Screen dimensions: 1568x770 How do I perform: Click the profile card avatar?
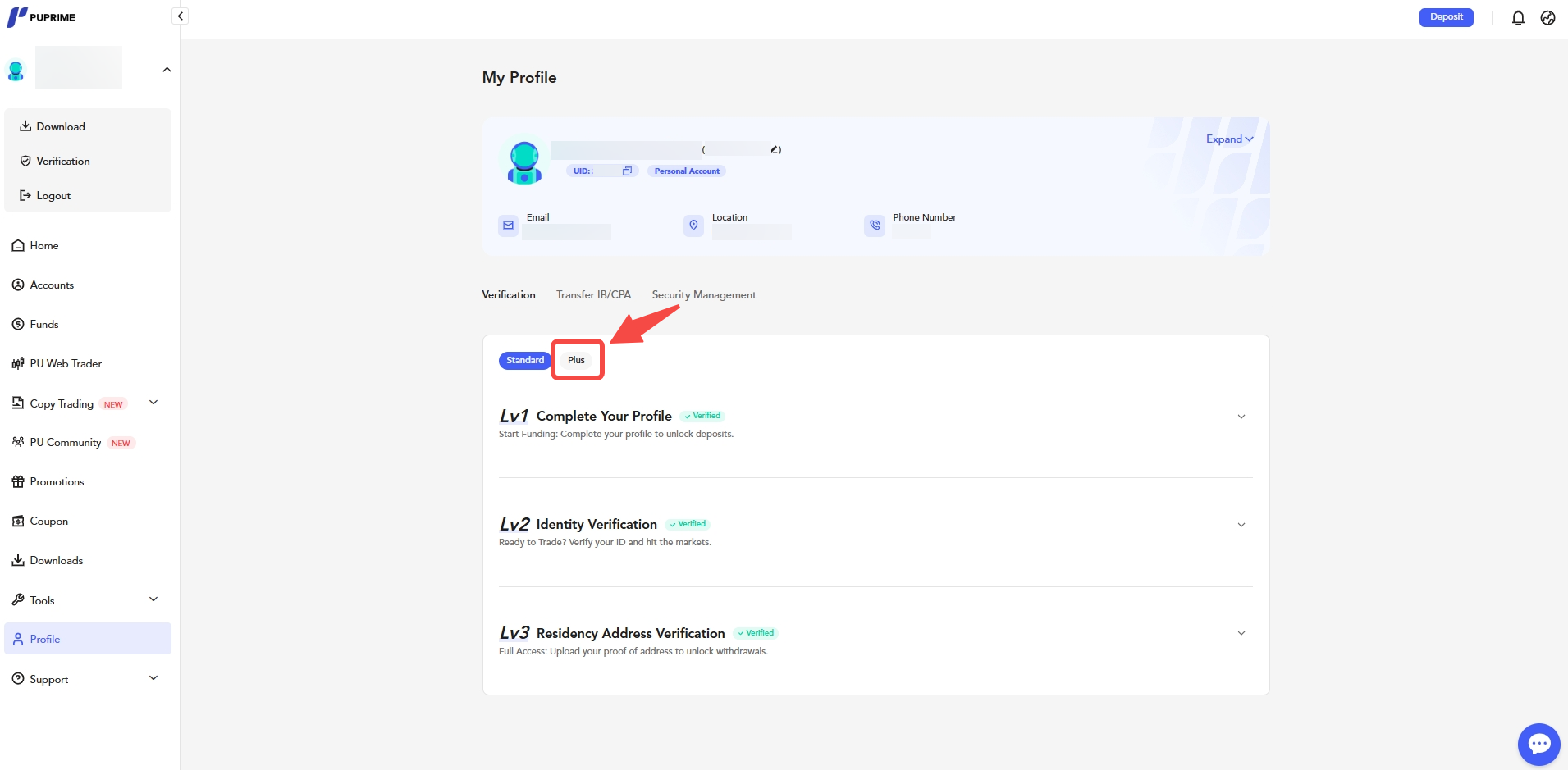[x=524, y=162]
